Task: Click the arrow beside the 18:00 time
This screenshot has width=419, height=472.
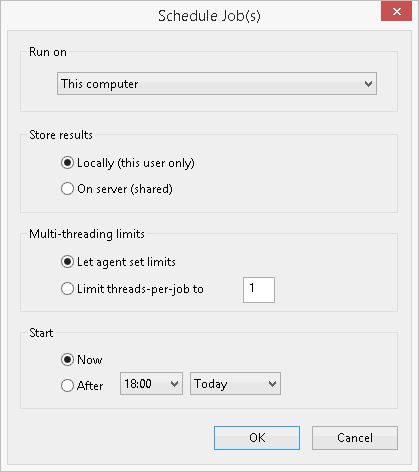Action: point(174,384)
